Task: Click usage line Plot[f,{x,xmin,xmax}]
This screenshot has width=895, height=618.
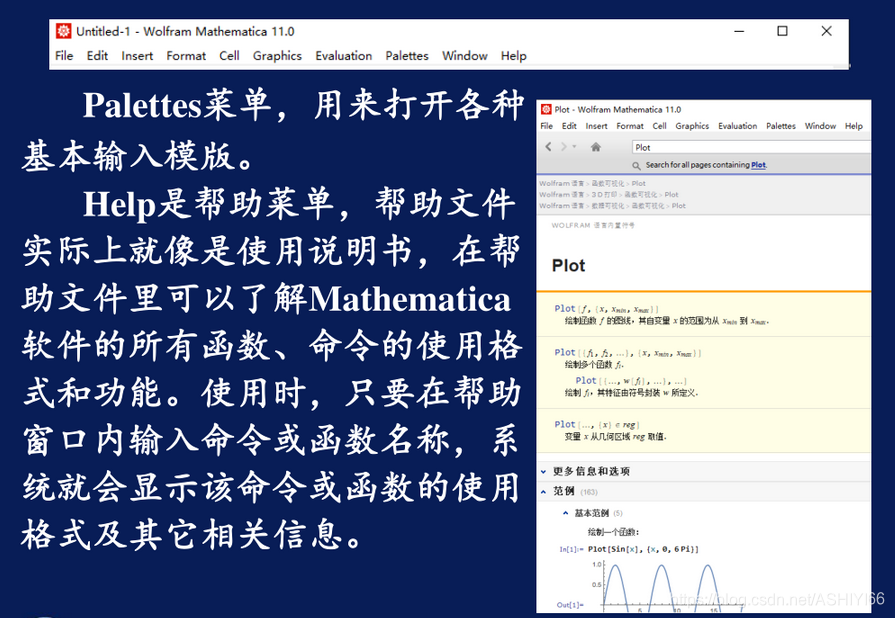Action: point(606,309)
